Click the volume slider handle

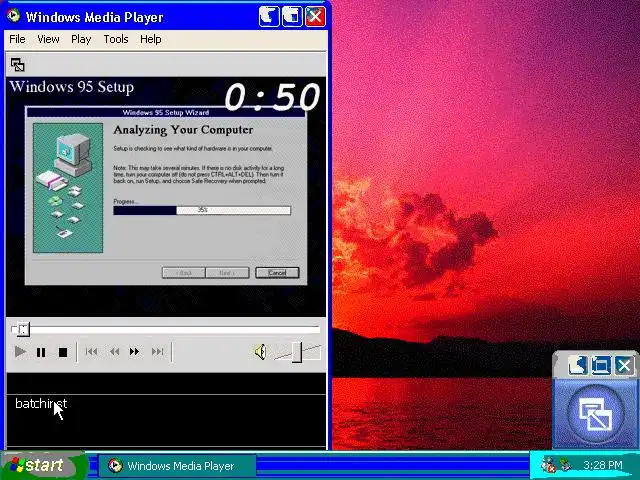(297, 352)
